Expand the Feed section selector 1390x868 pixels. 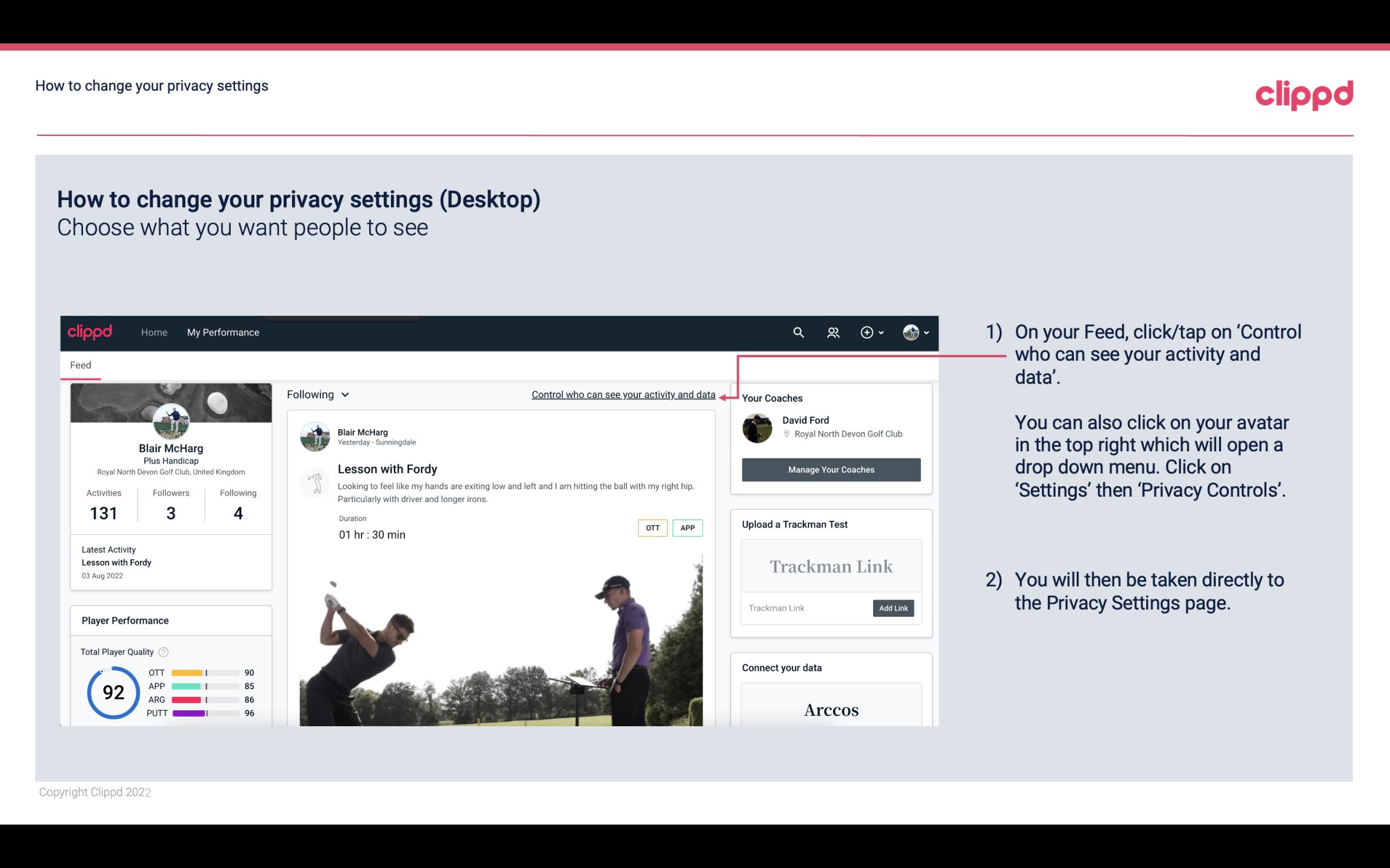pyautogui.click(x=315, y=394)
